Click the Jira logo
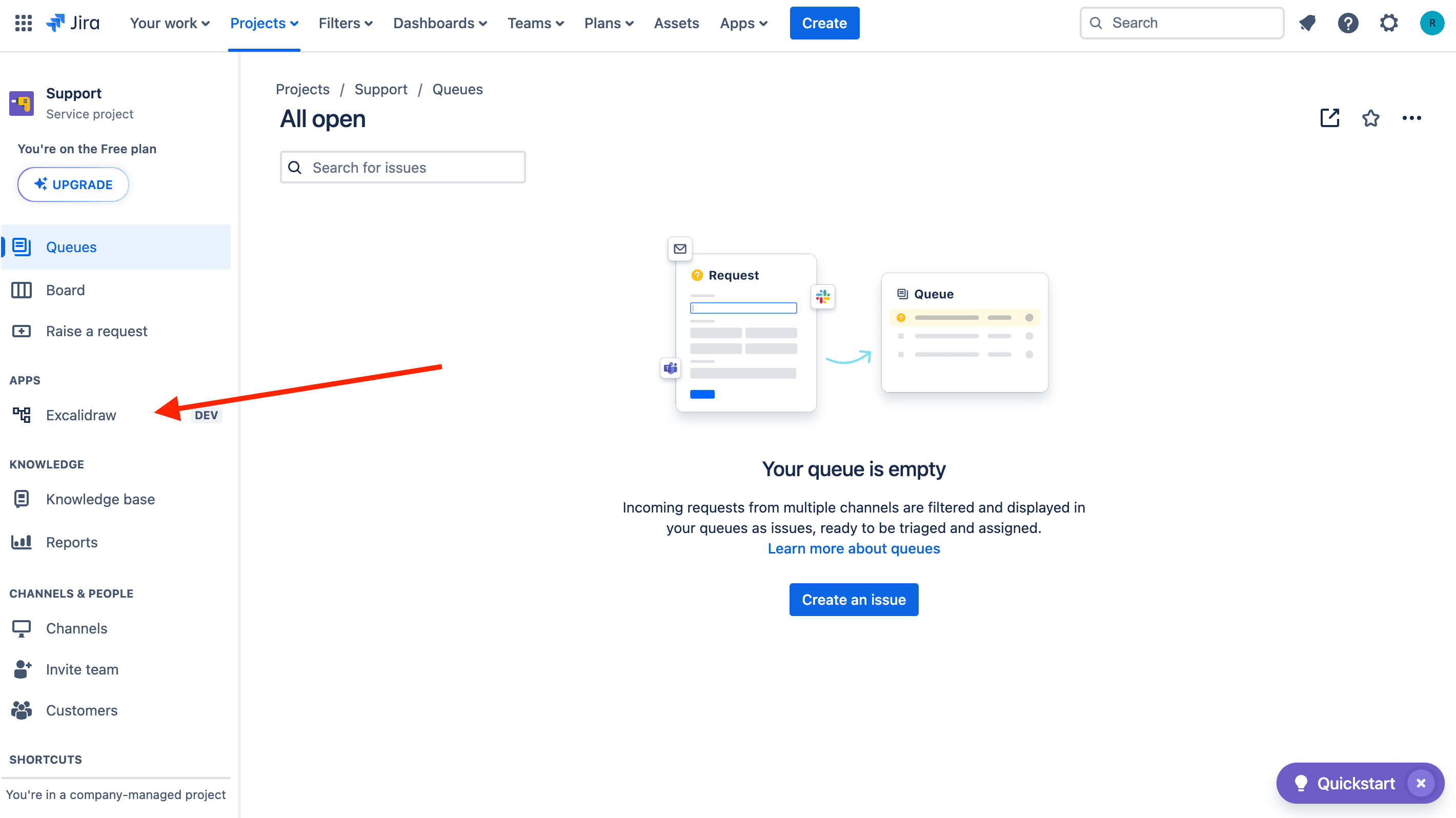The height and width of the screenshot is (818, 1456). pyautogui.click(x=73, y=23)
